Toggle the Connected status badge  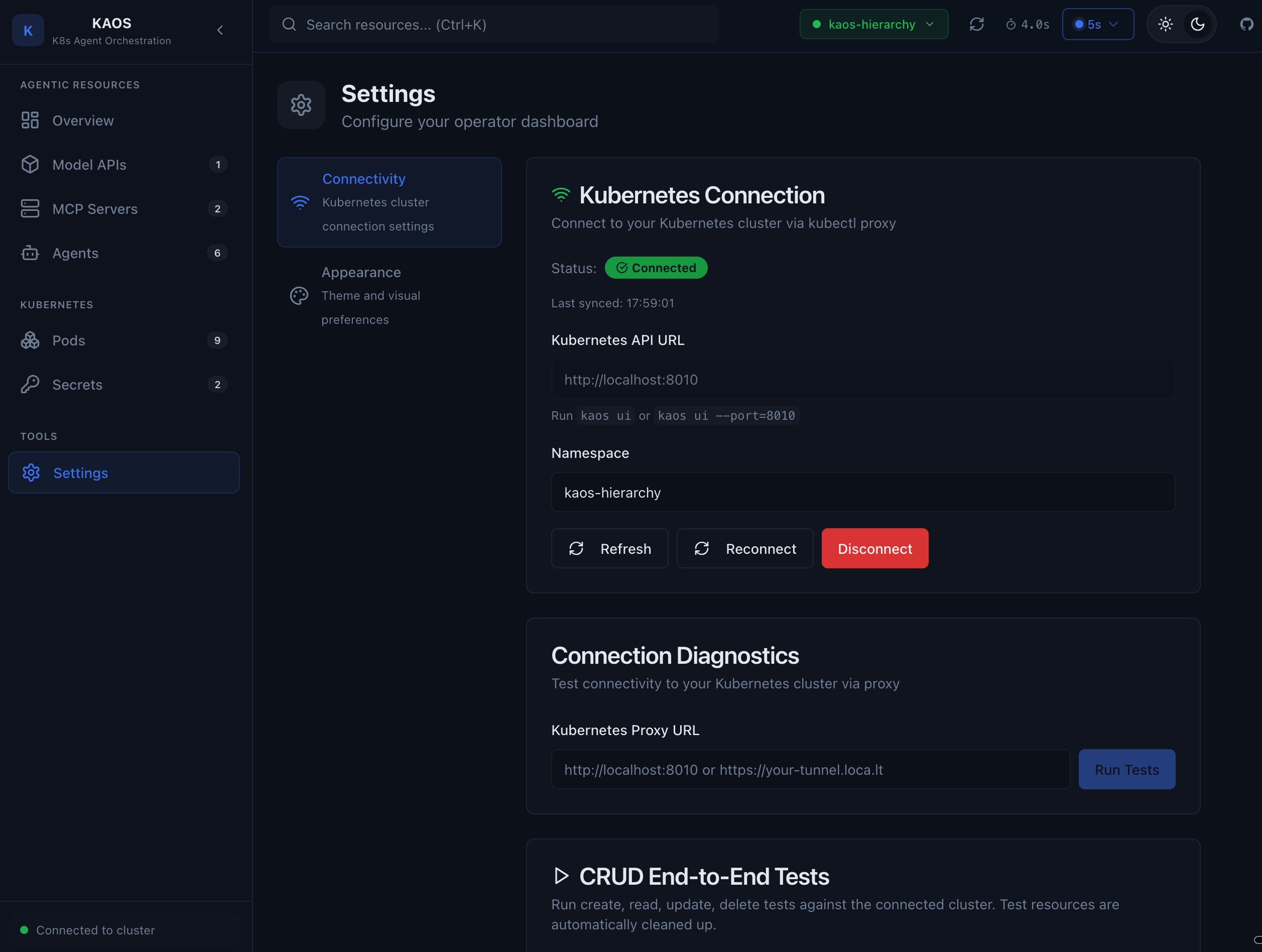pyautogui.click(x=656, y=267)
